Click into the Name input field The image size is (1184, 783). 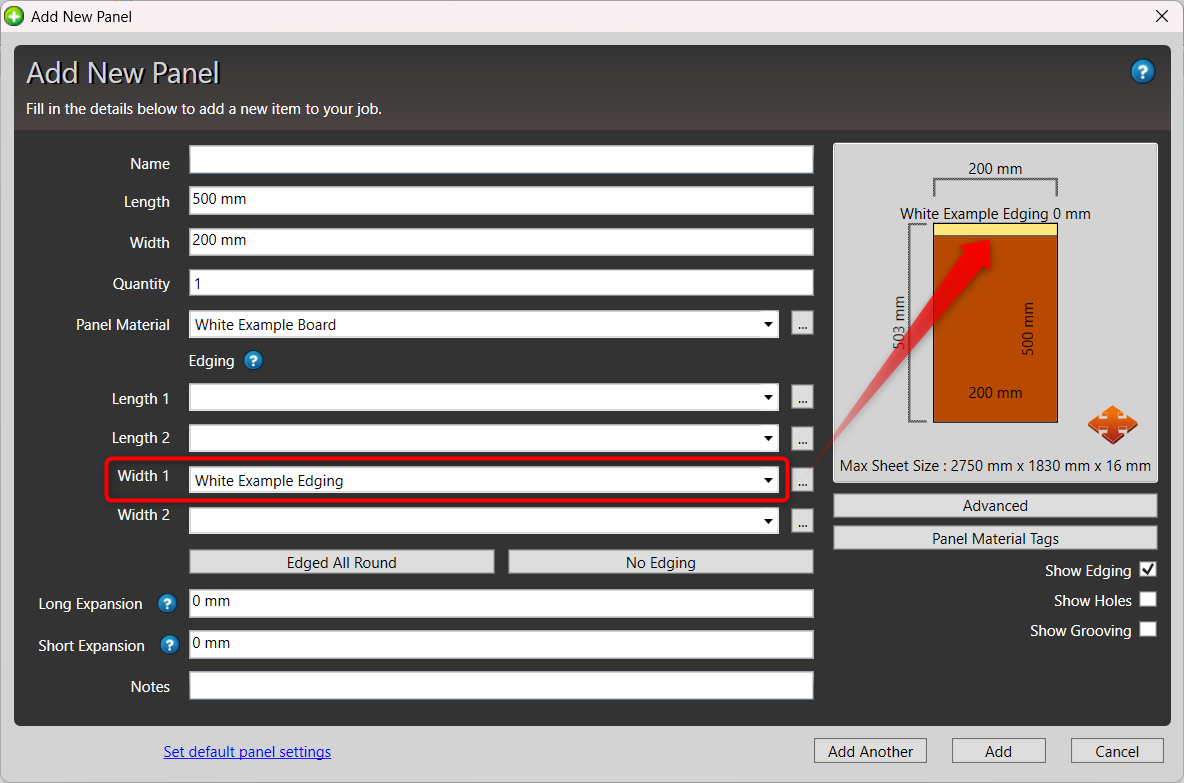(501, 160)
